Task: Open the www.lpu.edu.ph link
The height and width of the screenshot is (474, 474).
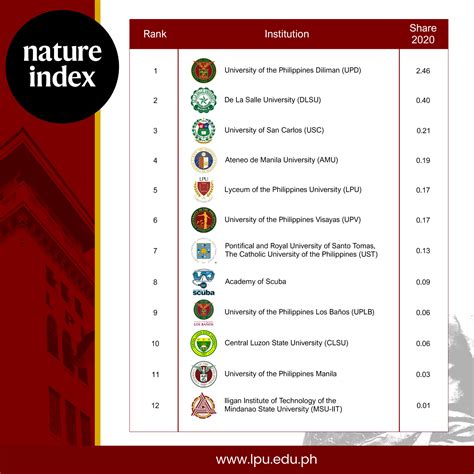Action: 266,459
